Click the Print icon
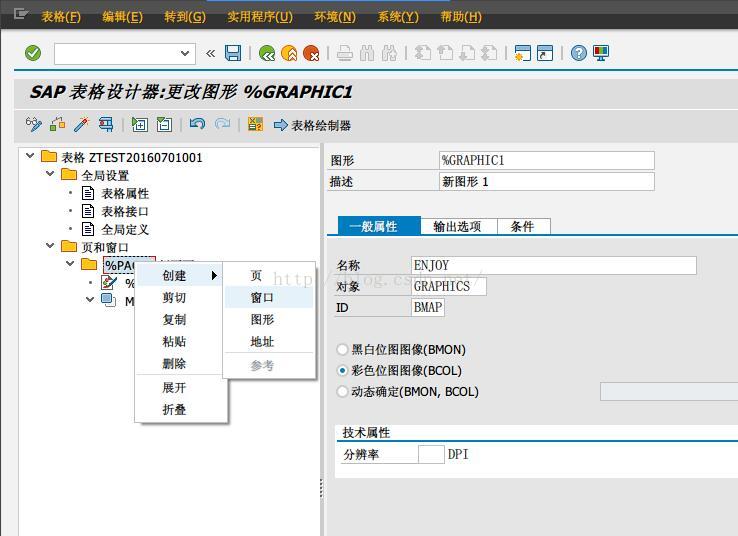The width and height of the screenshot is (738, 536). (x=345, y=53)
